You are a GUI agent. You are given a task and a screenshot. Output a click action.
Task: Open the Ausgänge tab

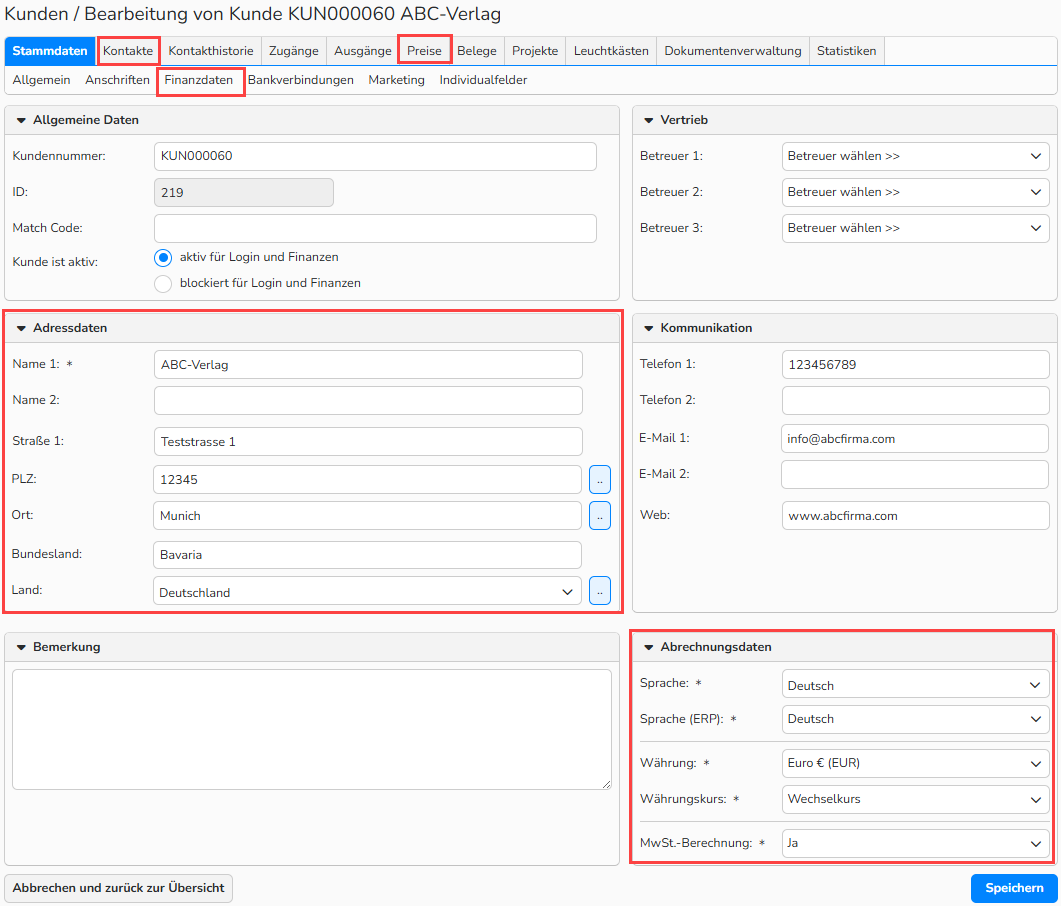363,51
